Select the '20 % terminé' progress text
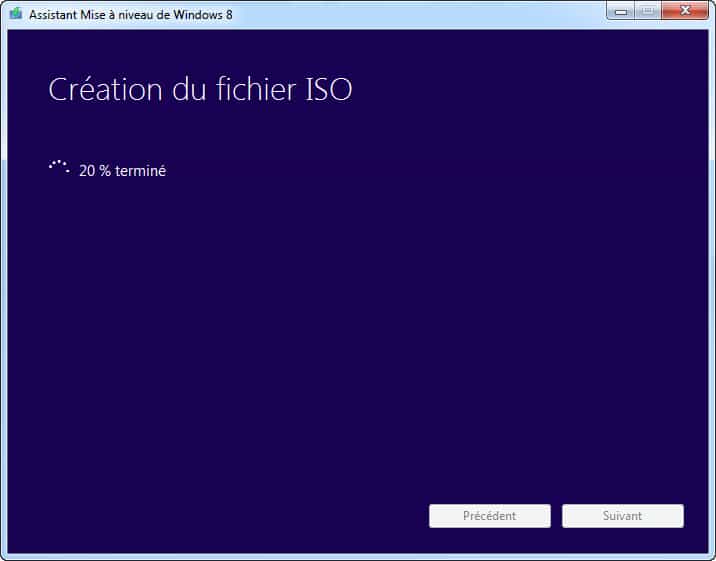716x561 pixels. [122, 171]
